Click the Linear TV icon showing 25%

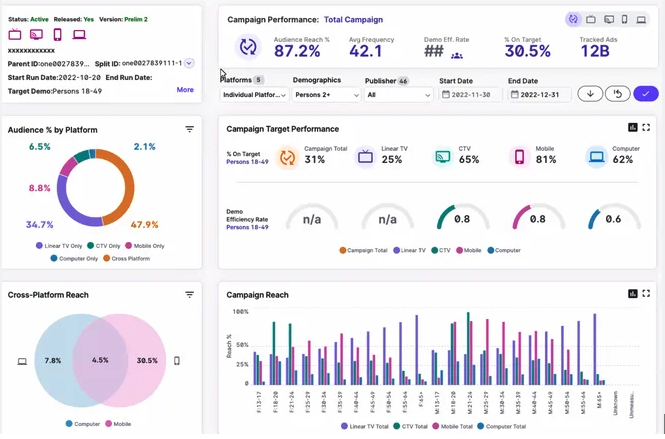click(x=365, y=157)
